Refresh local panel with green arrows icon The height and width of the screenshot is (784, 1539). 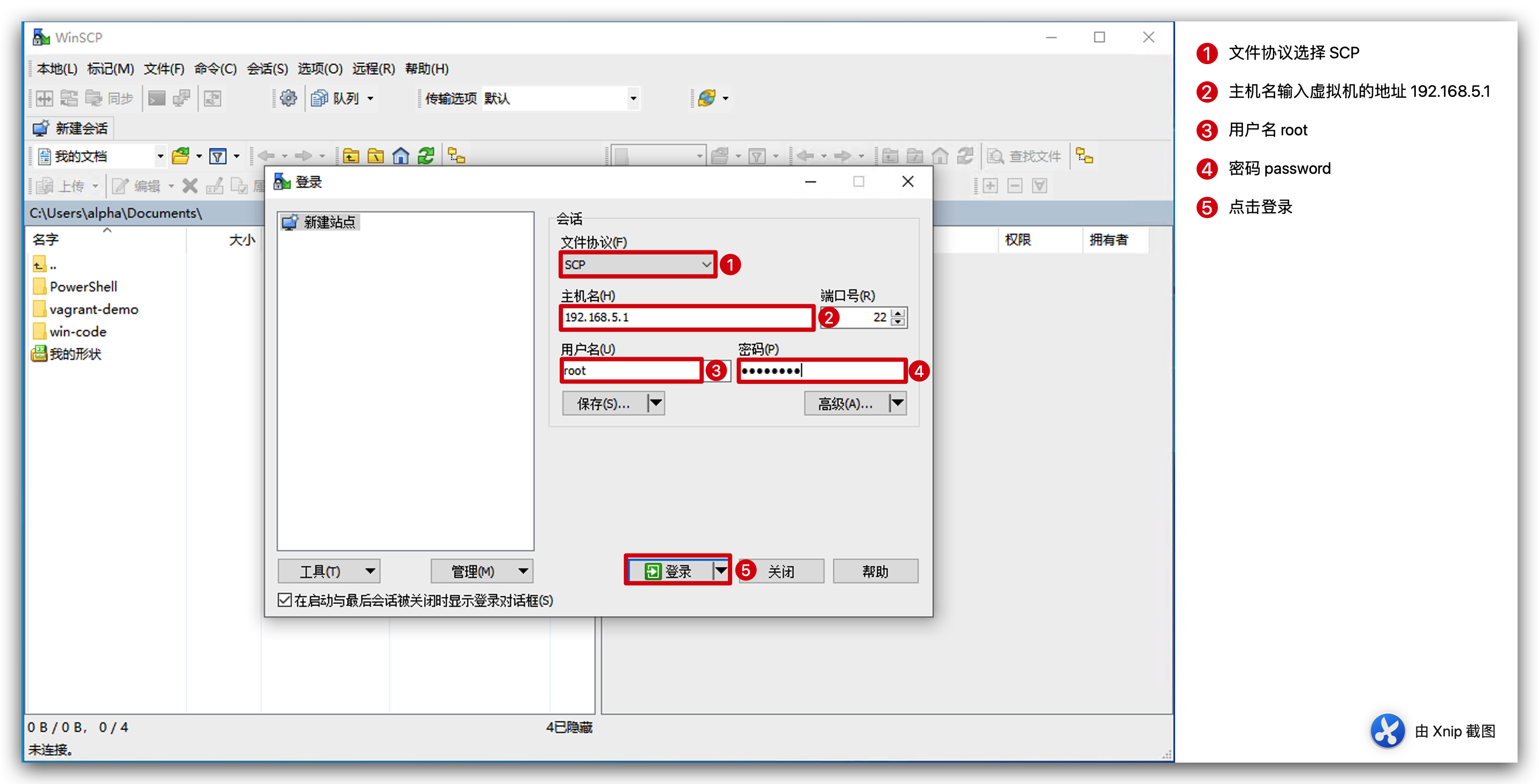426,157
